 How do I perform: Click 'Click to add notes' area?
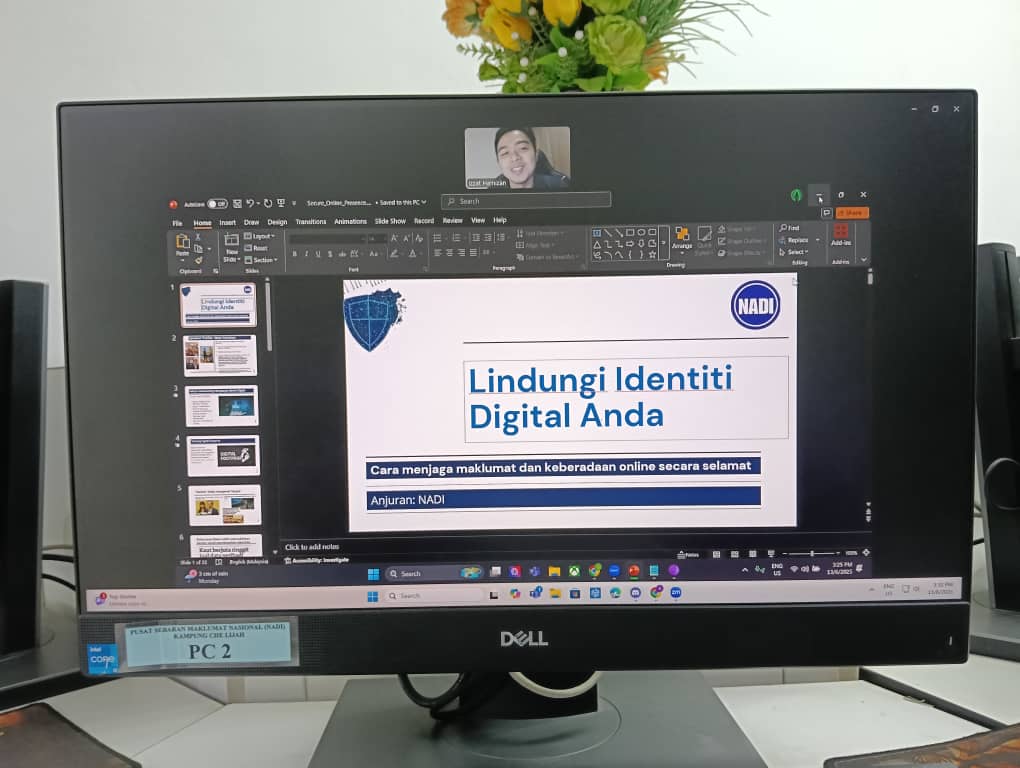click(312, 547)
